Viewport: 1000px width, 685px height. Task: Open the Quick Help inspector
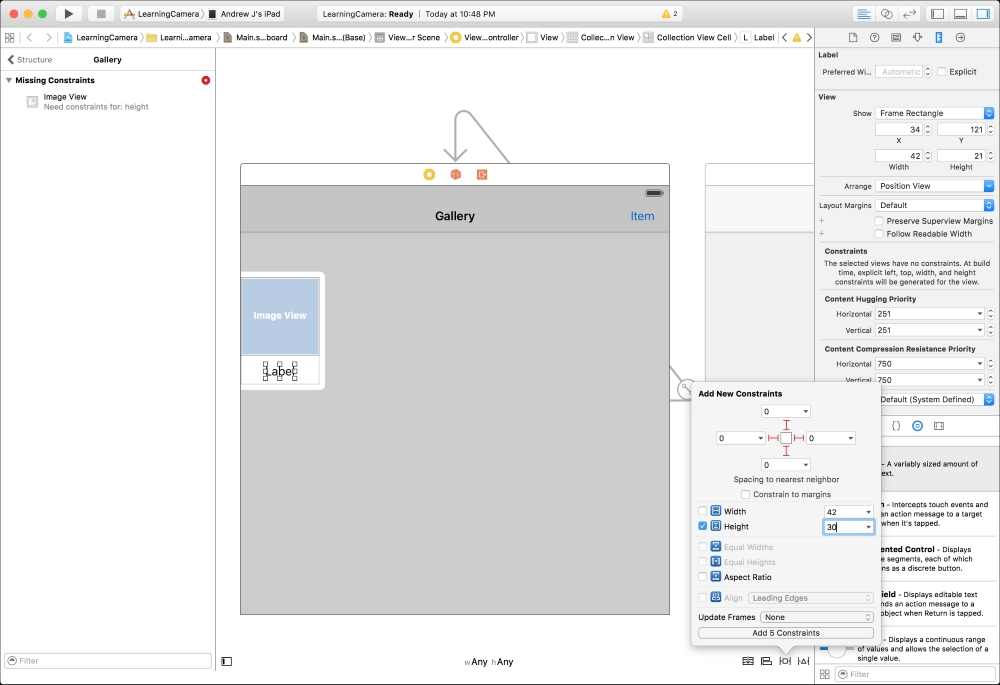point(875,37)
